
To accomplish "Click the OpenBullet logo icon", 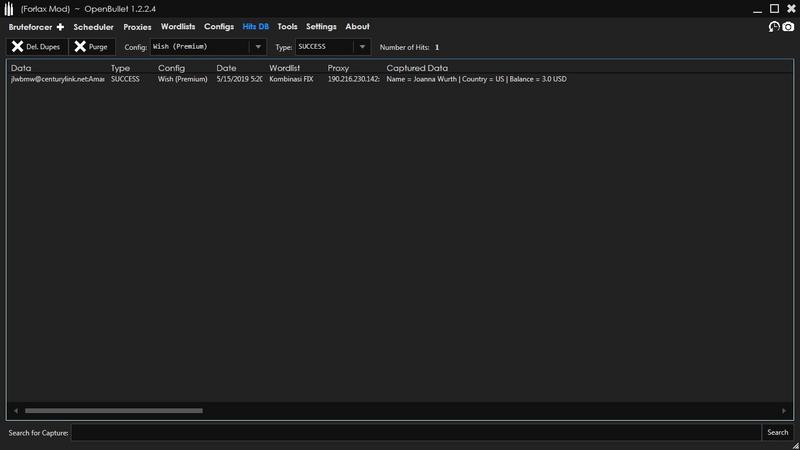I will click(x=9, y=9).
